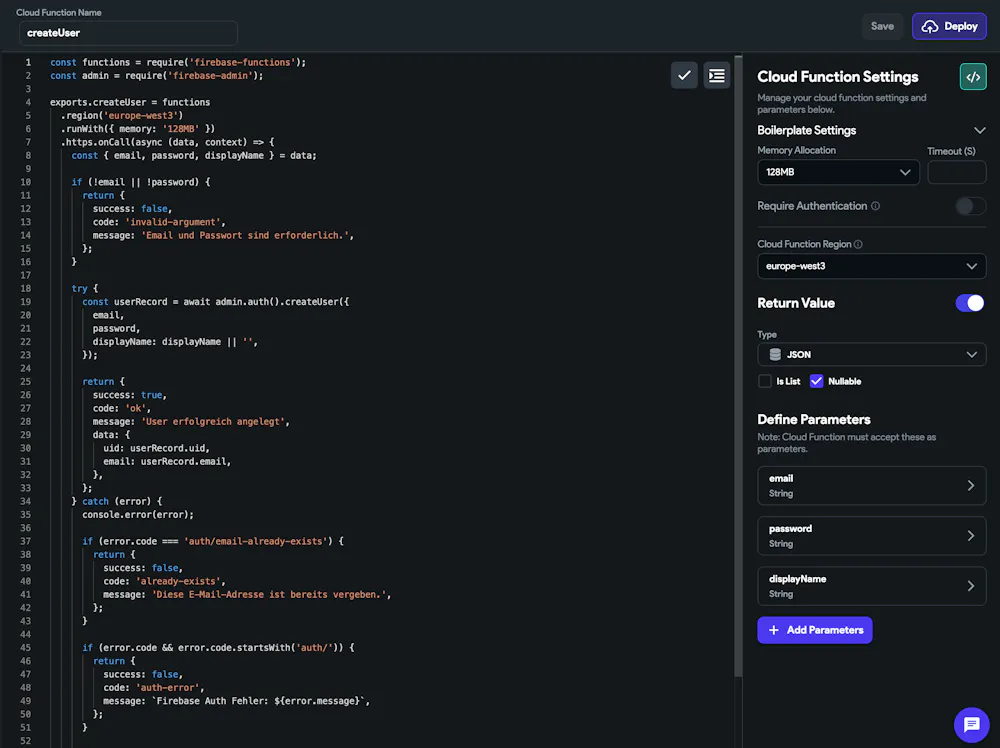Click the code validation checkmark icon
The height and width of the screenshot is (748, 1000).
click(684, 75)
